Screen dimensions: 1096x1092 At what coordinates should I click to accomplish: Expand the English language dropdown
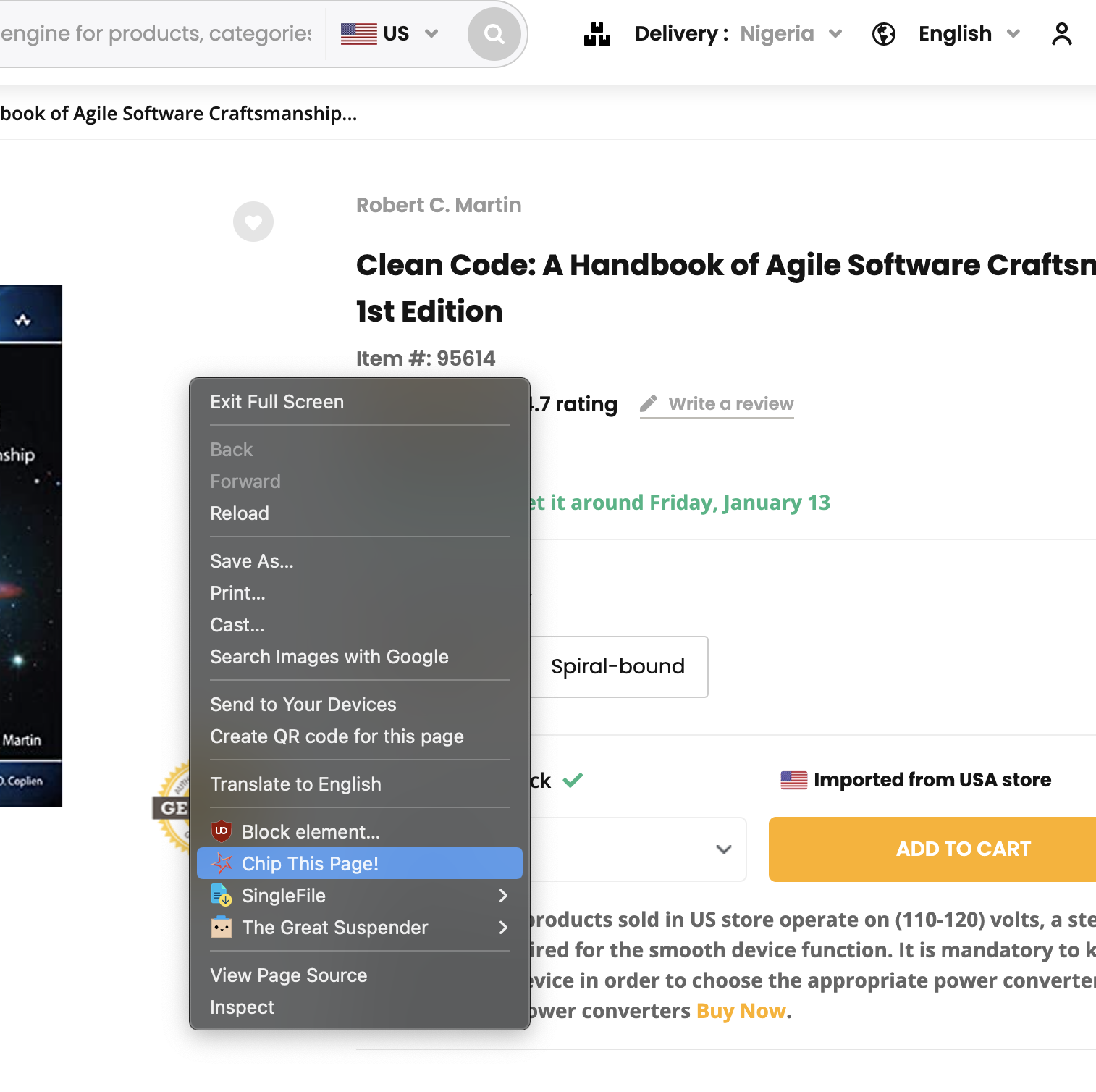click(x=969, y=33)
